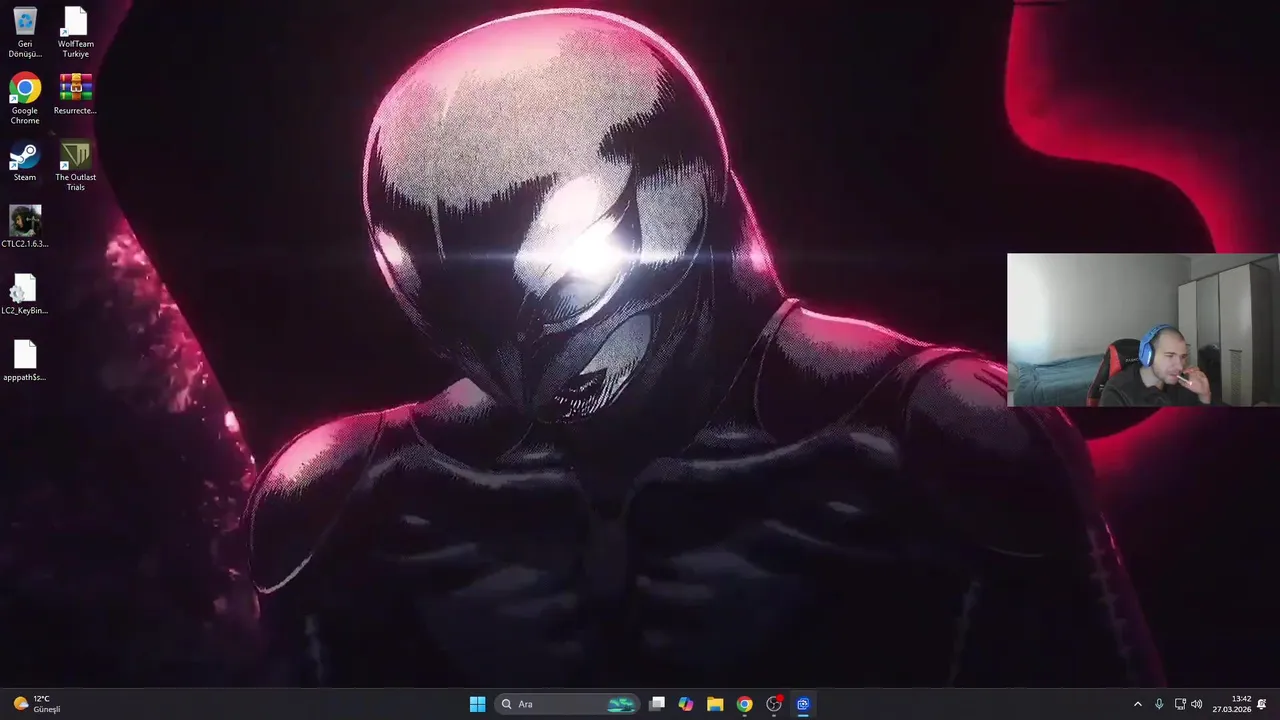Open the notification bell icon
This screenshot has width=1280, height=720.
point(1262,704)
